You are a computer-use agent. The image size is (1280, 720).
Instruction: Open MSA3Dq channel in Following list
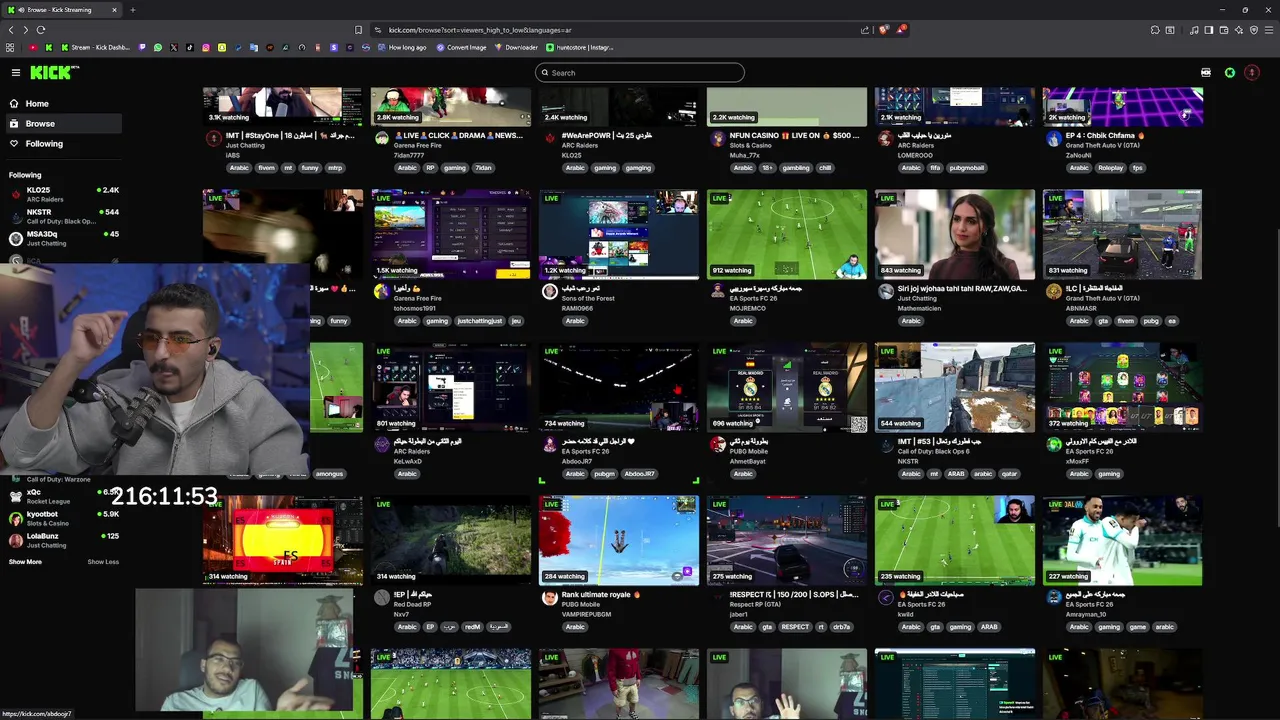[x=63, y=238]
